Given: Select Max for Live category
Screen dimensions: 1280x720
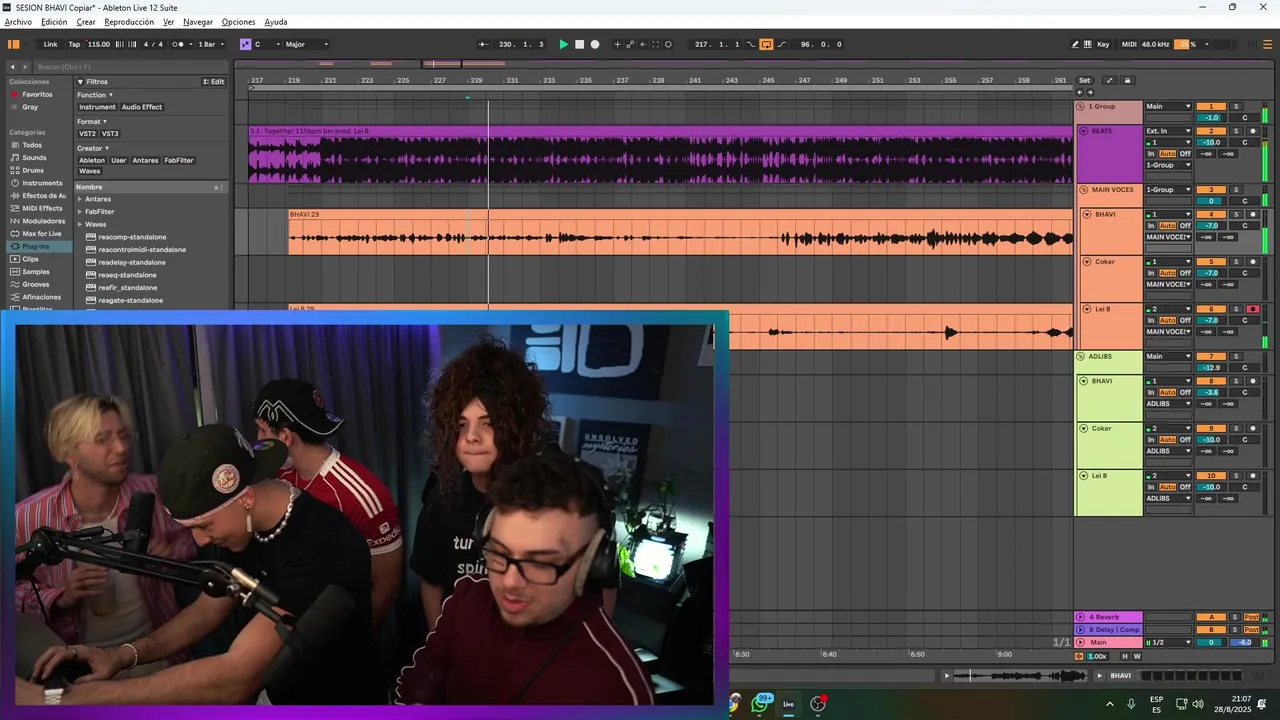Looking at the screenshot, I should click(x=42, y=233).
